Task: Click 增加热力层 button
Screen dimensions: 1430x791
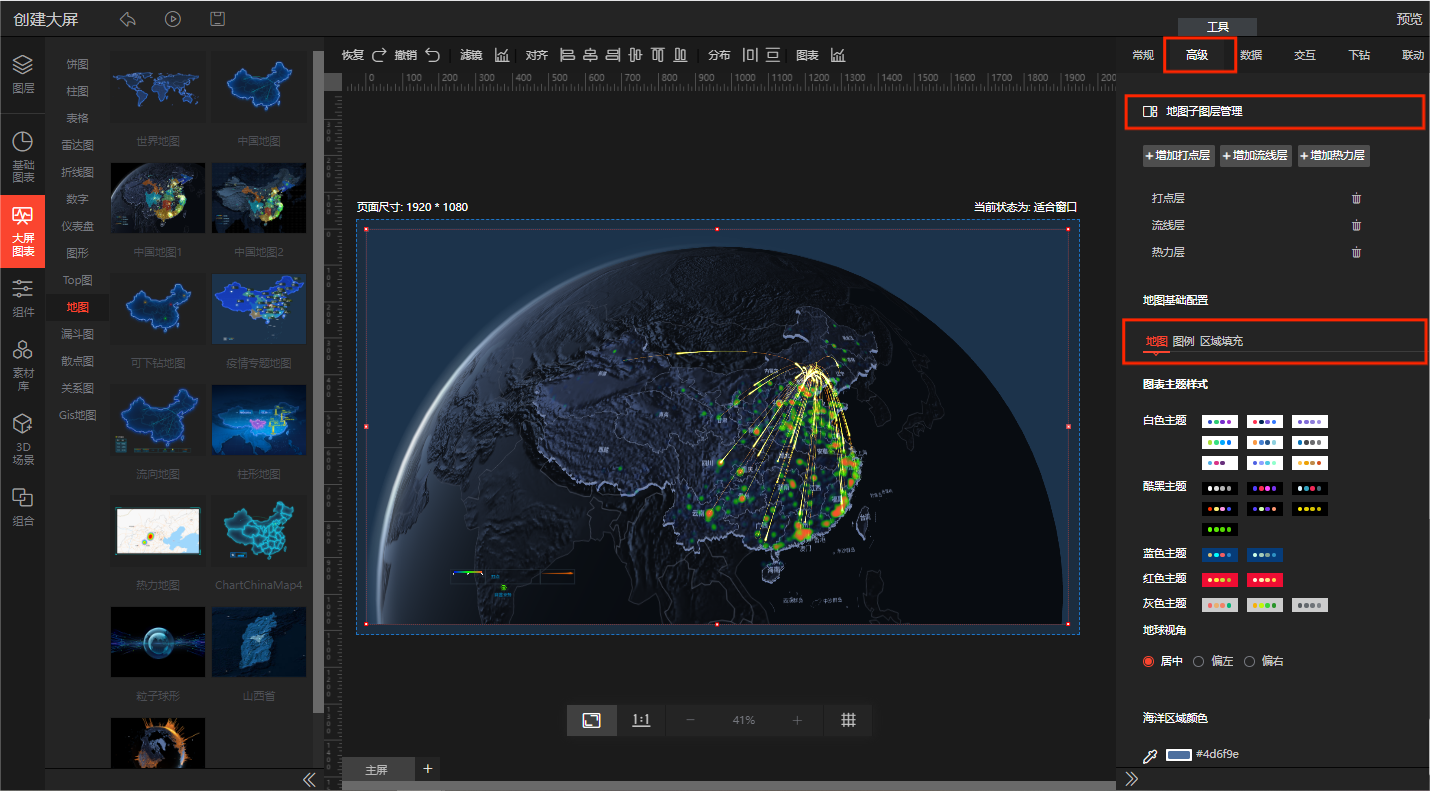Action: [x=1334, y=155]
